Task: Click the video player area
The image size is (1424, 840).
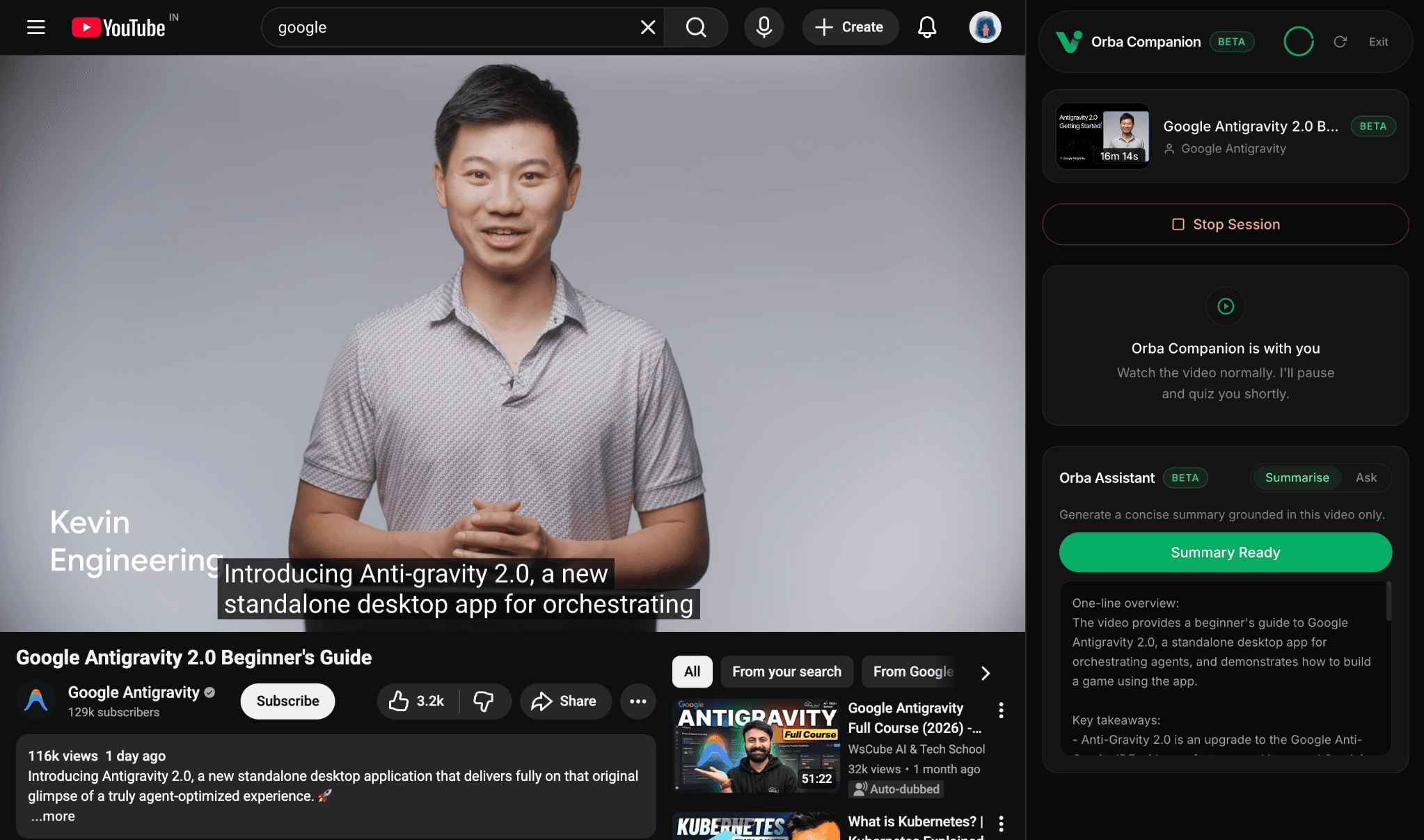Action: 512,343
